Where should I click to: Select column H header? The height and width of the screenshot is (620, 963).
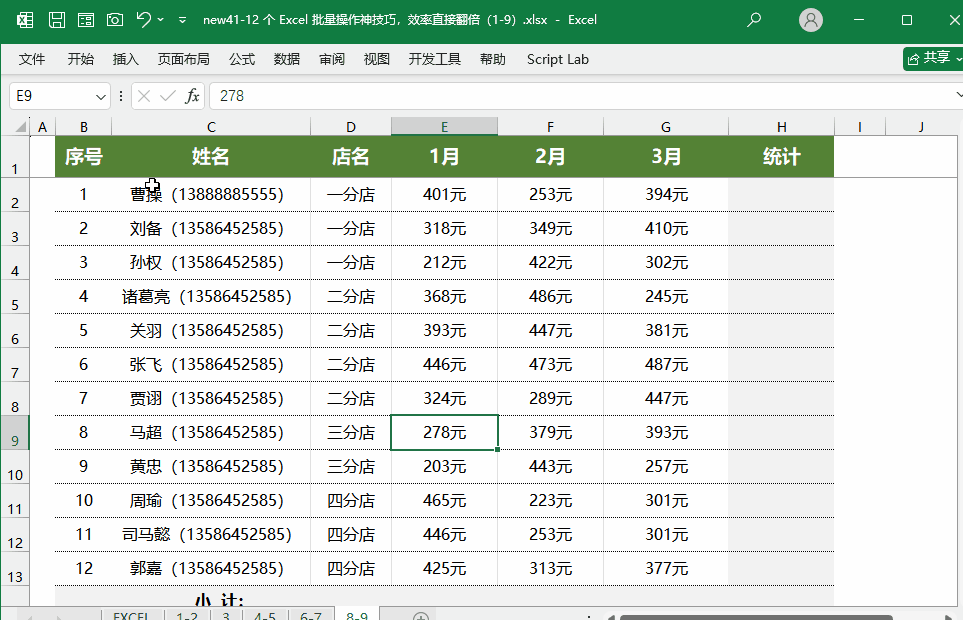pyautogui.click(x=781, y=127)
